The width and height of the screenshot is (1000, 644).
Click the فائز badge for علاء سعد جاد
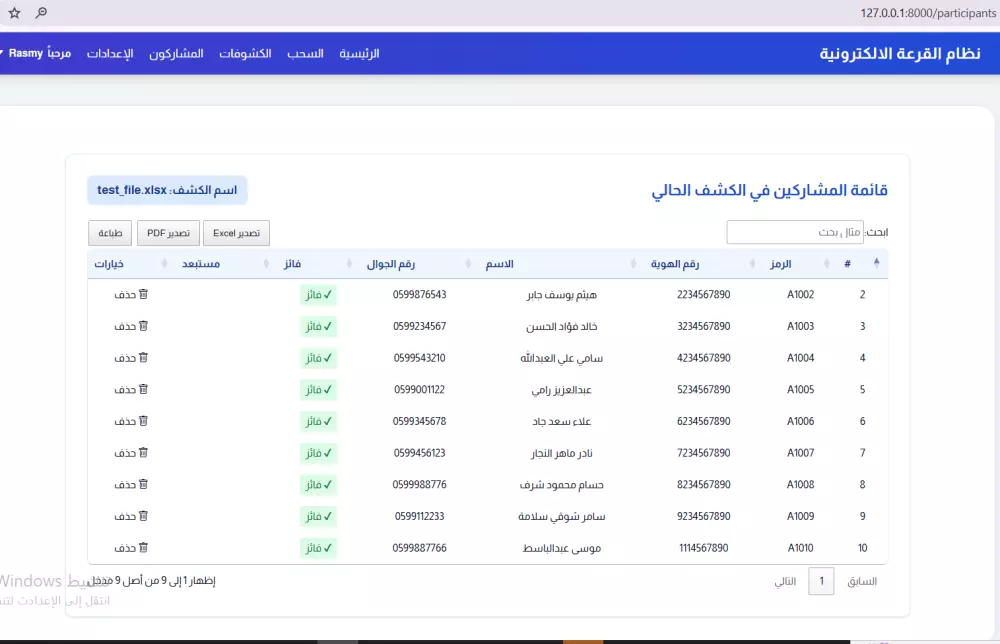pos(318,421)
